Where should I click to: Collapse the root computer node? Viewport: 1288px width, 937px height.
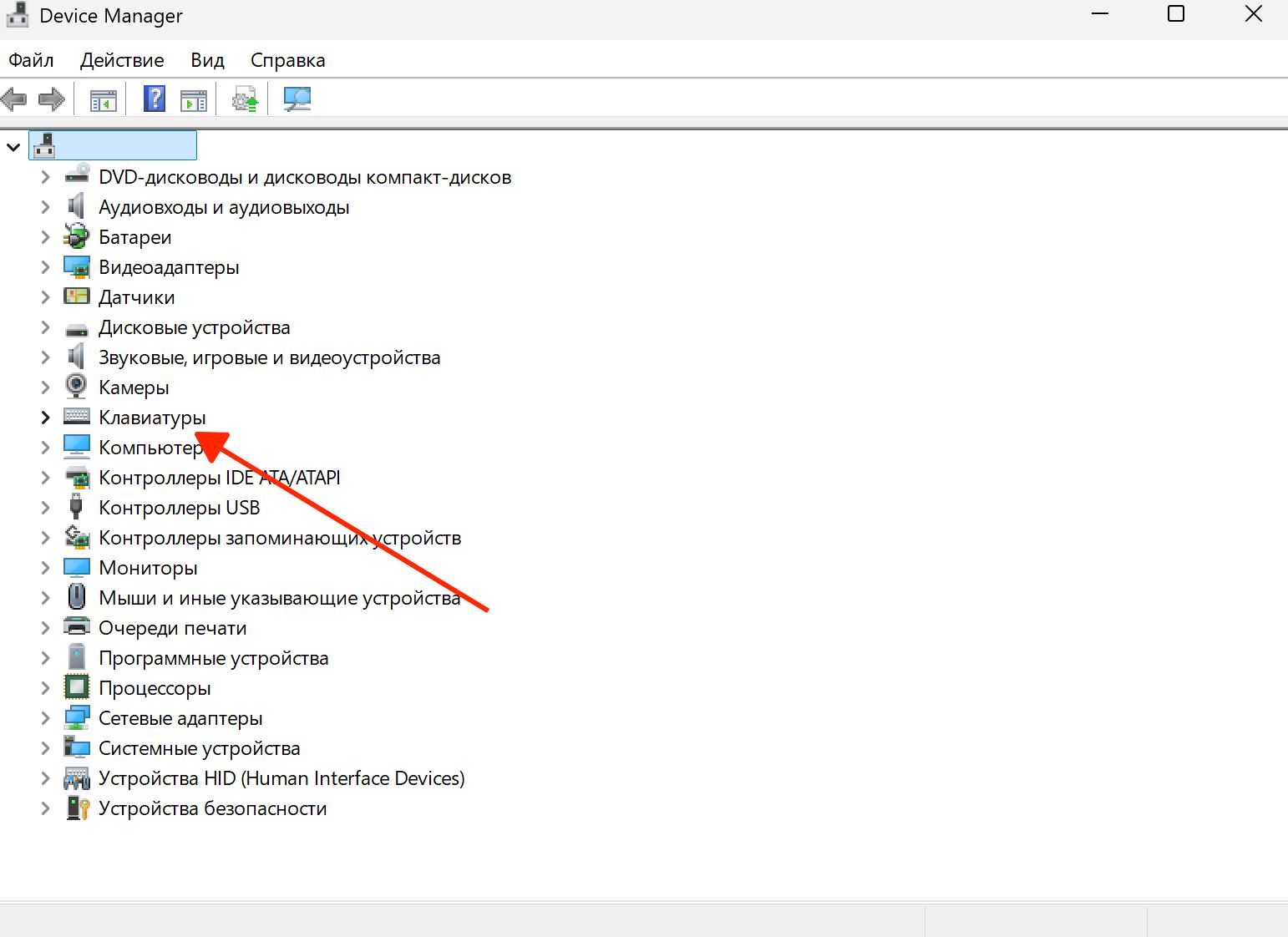(x=13, y=147)
